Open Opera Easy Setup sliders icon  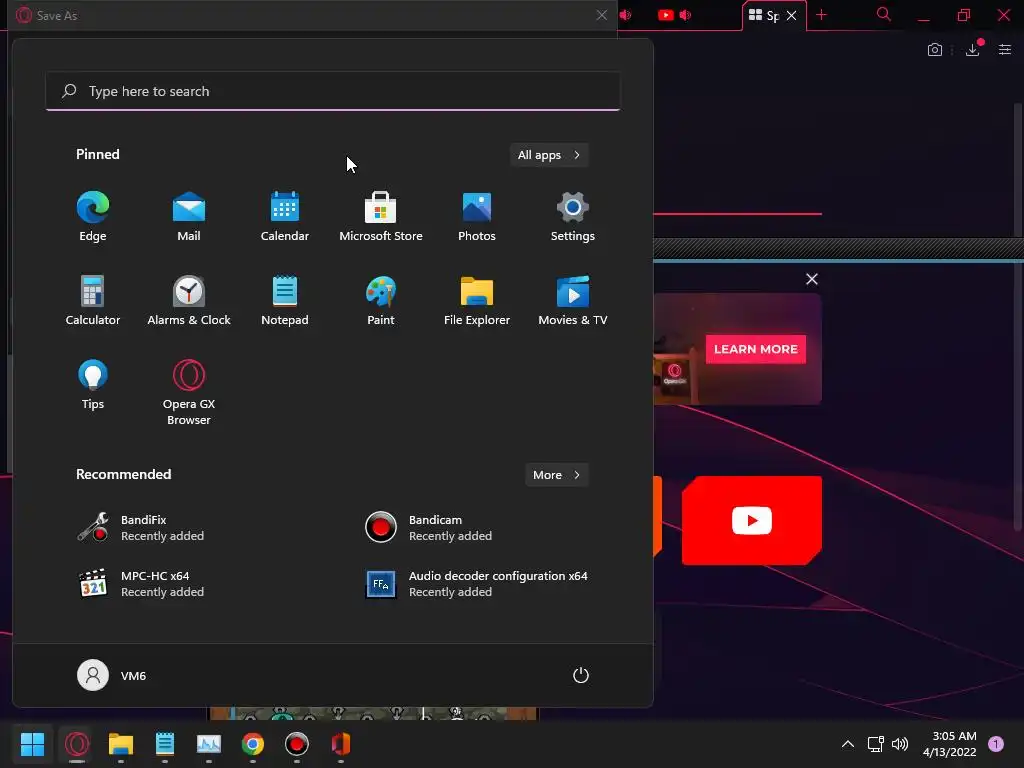[1005, 50]
